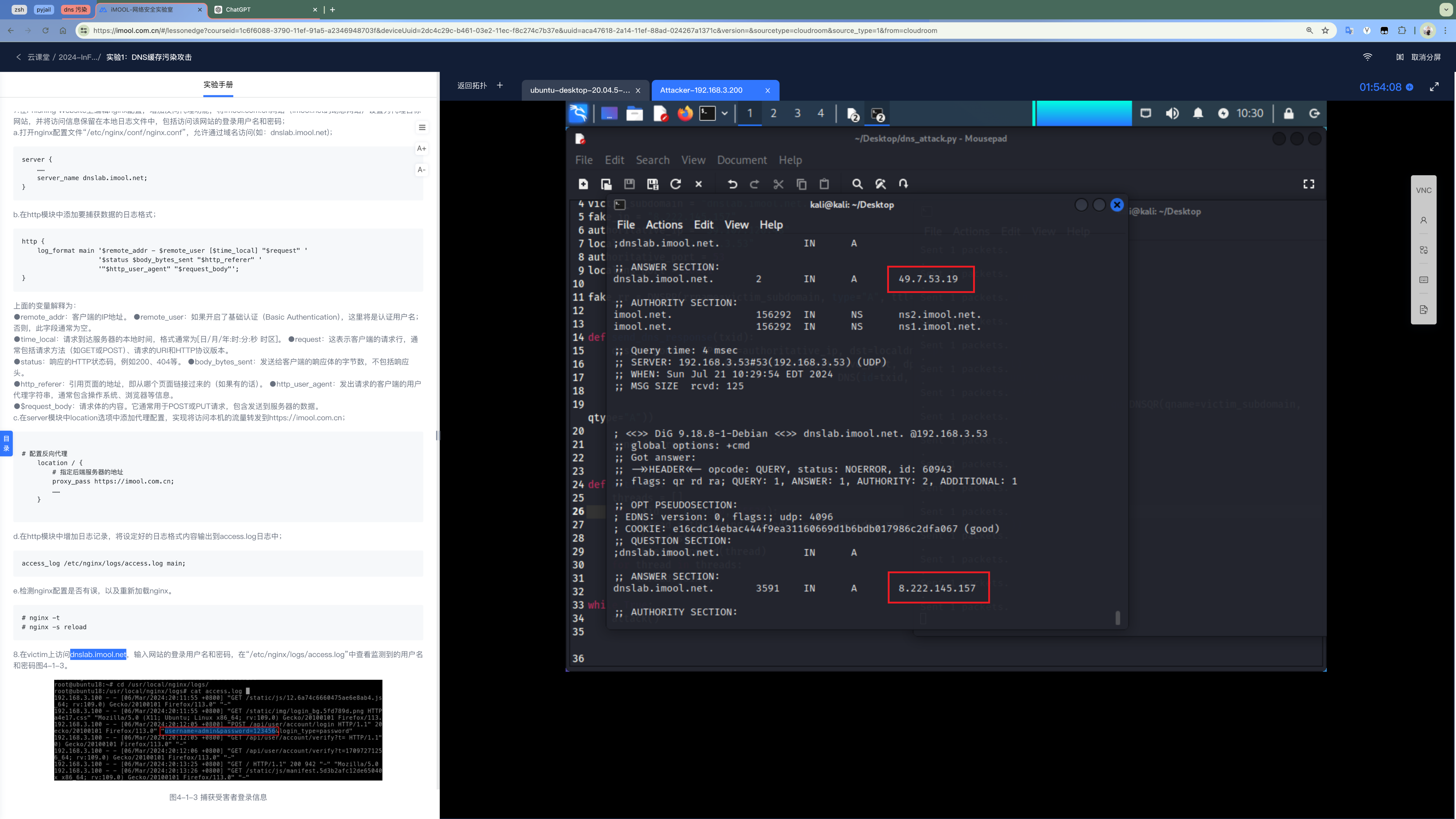1456x819 pixels.
Task: Click Mousepad cut scissors icon
Action: tap(778, 184)
